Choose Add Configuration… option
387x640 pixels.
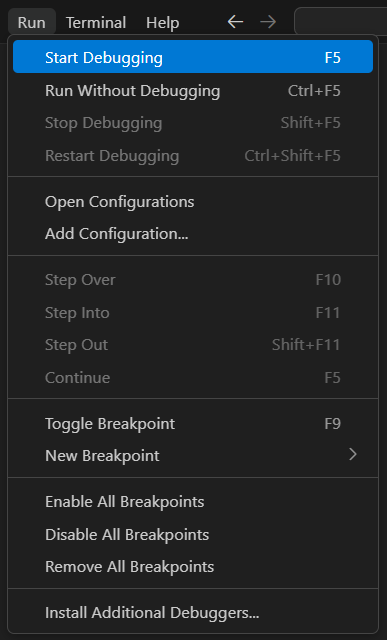tap(193, 234)
